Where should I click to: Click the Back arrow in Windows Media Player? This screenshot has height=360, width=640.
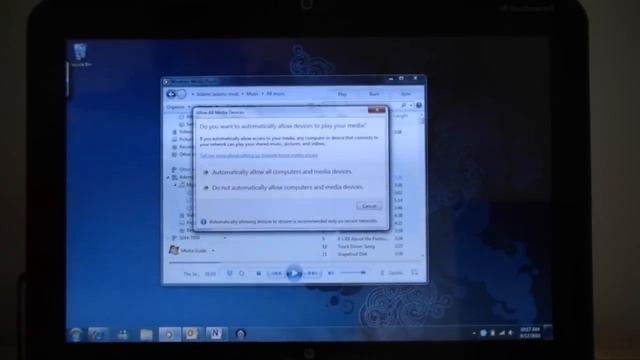point(171,94)
